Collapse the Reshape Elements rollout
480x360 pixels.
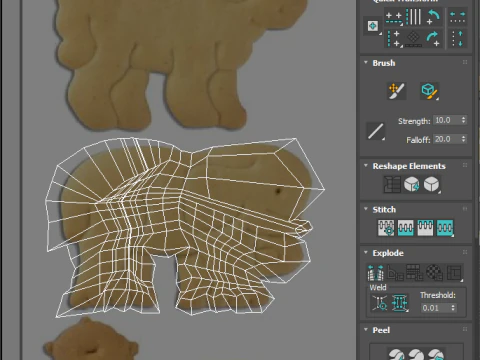pyautogui.click(x=366, y=165)
